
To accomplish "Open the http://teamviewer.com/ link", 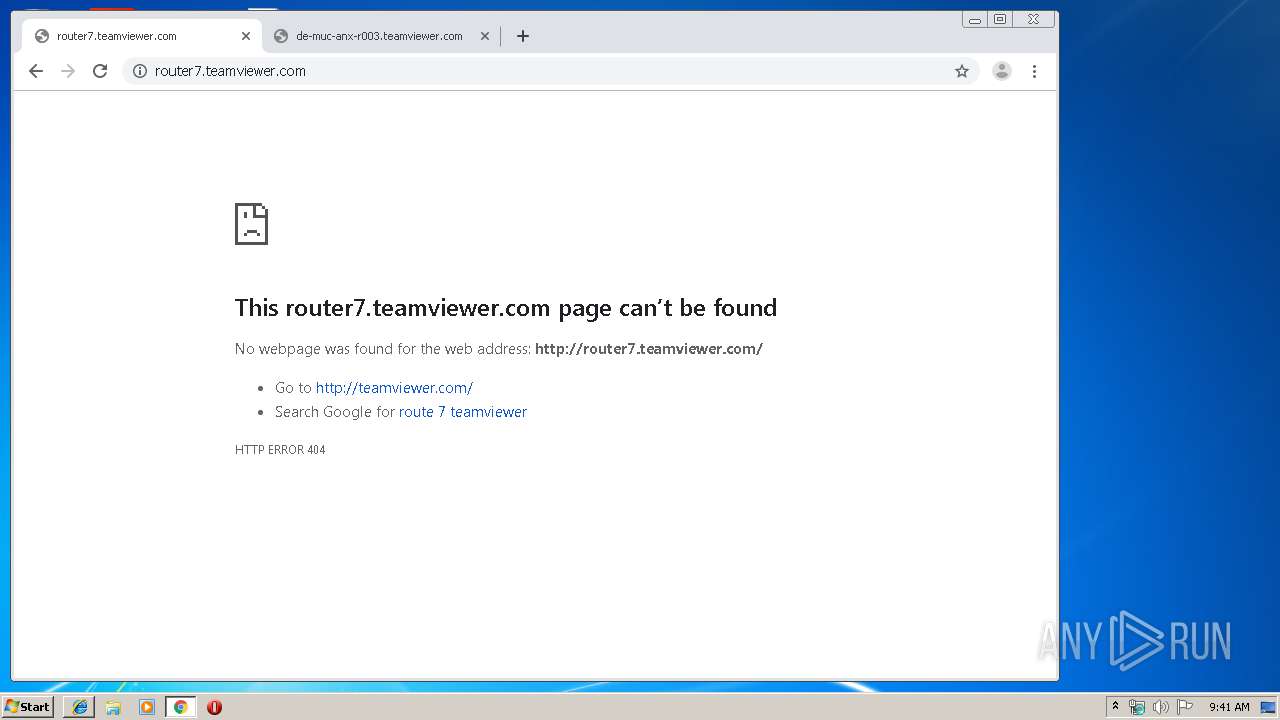I will click(x=394, y=388).
